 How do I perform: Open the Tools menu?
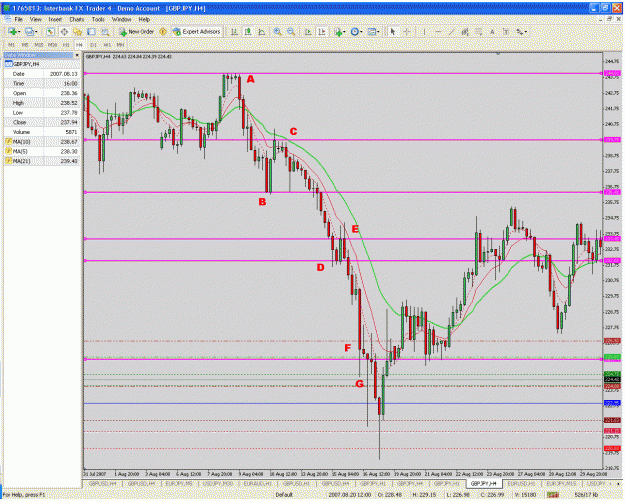click(x=98, y=19)
